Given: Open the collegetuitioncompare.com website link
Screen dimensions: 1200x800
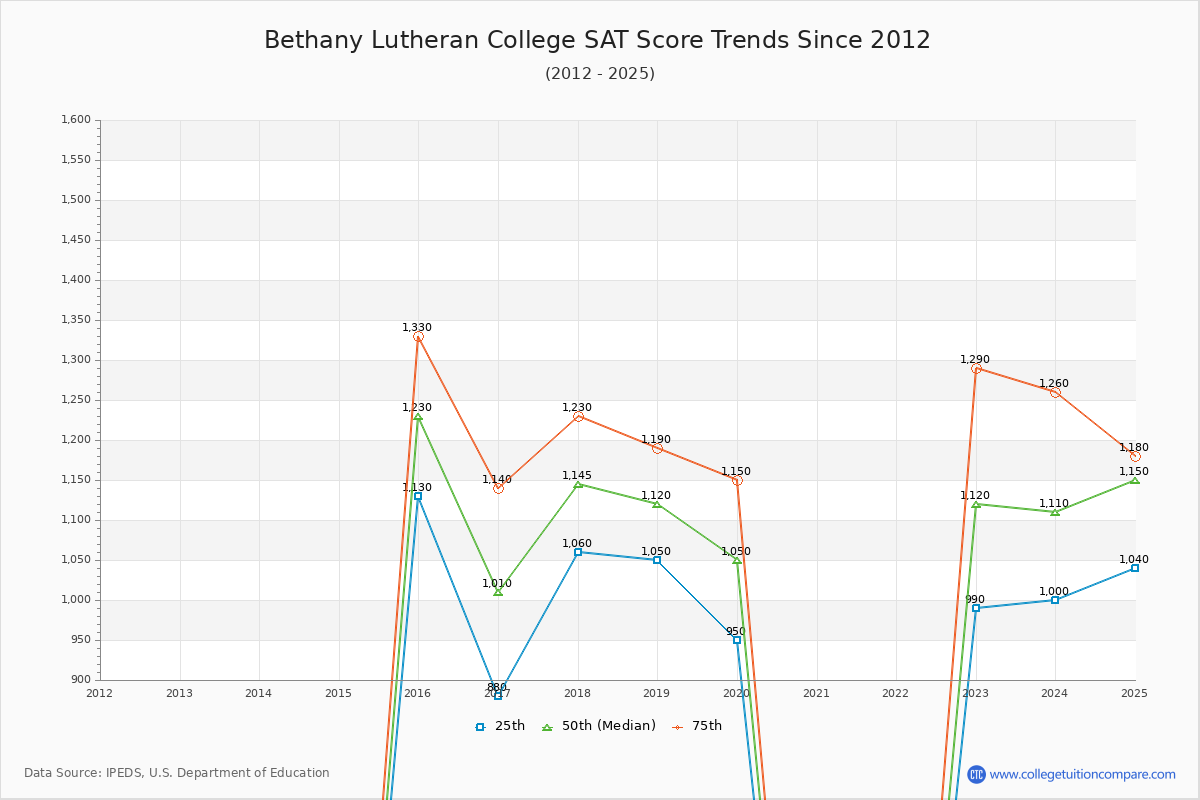Looking at the screenshot, I should pyautogui.click(x=1082, y=774).
